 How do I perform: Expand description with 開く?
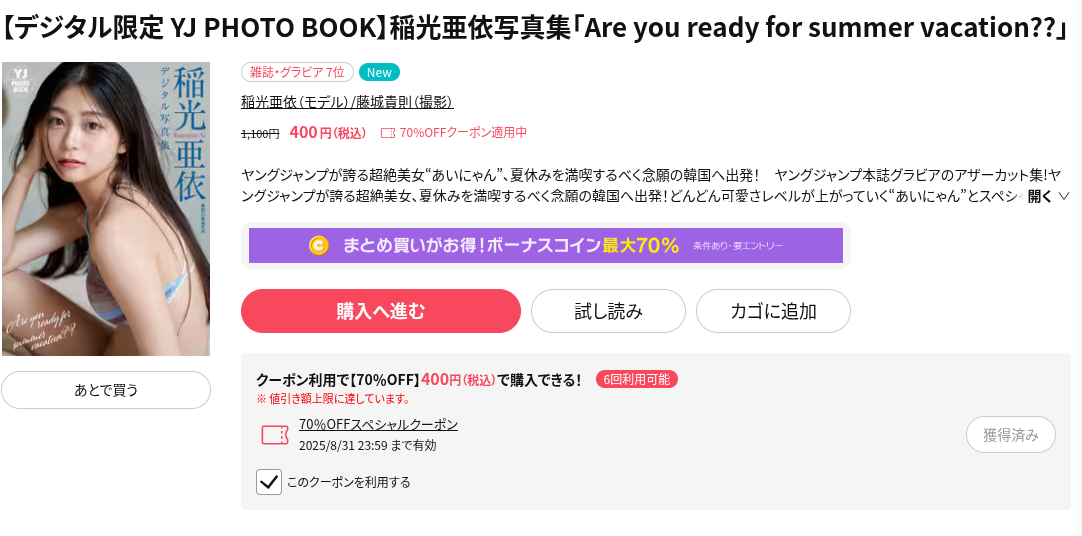(1040, 196)
